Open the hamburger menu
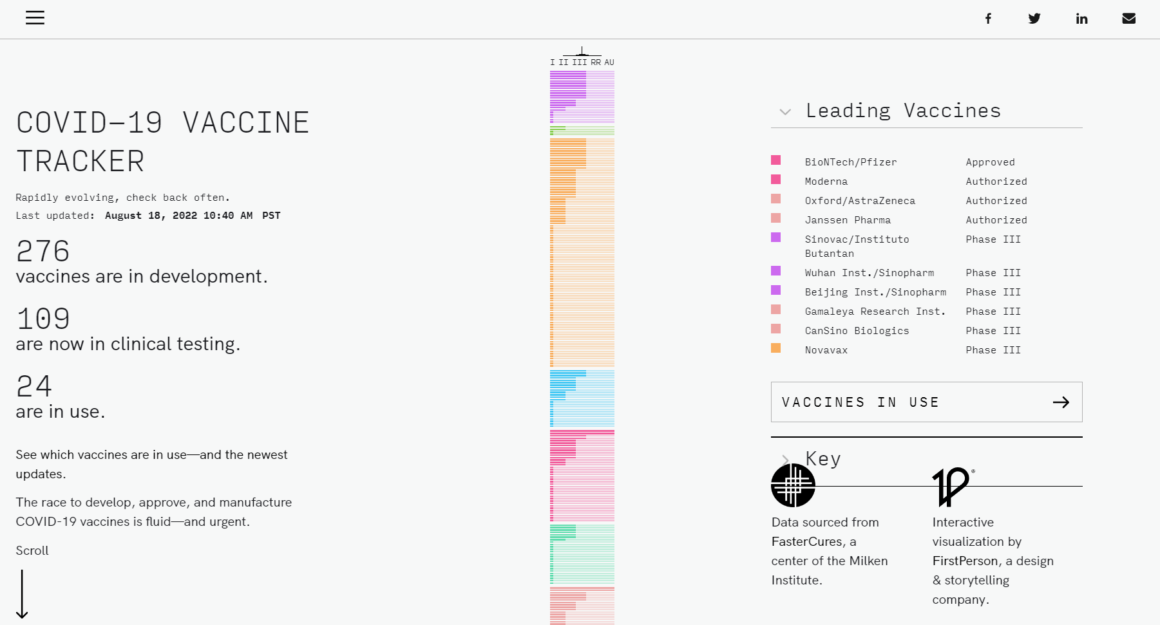The height and width of the screenshot is (625, 1160). 35,18
